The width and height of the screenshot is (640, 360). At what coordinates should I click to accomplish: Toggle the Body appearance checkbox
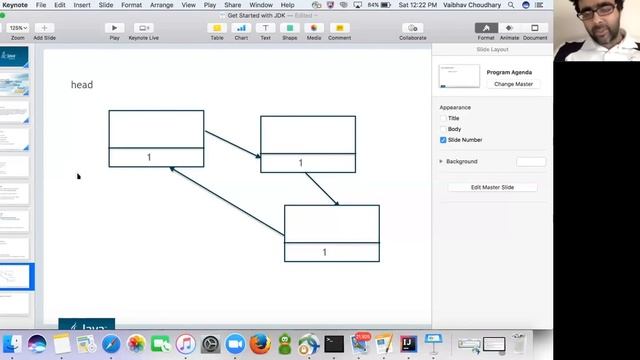(443, 129)
